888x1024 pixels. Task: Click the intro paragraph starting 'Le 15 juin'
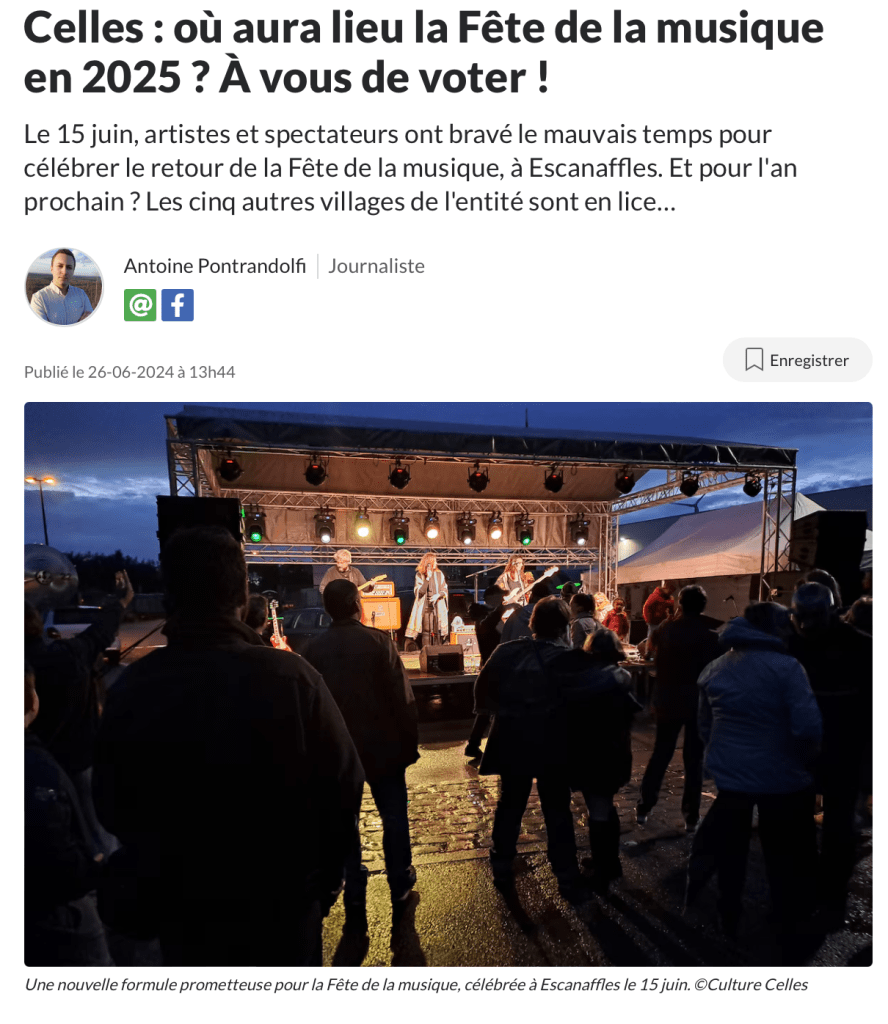[410, 168]
